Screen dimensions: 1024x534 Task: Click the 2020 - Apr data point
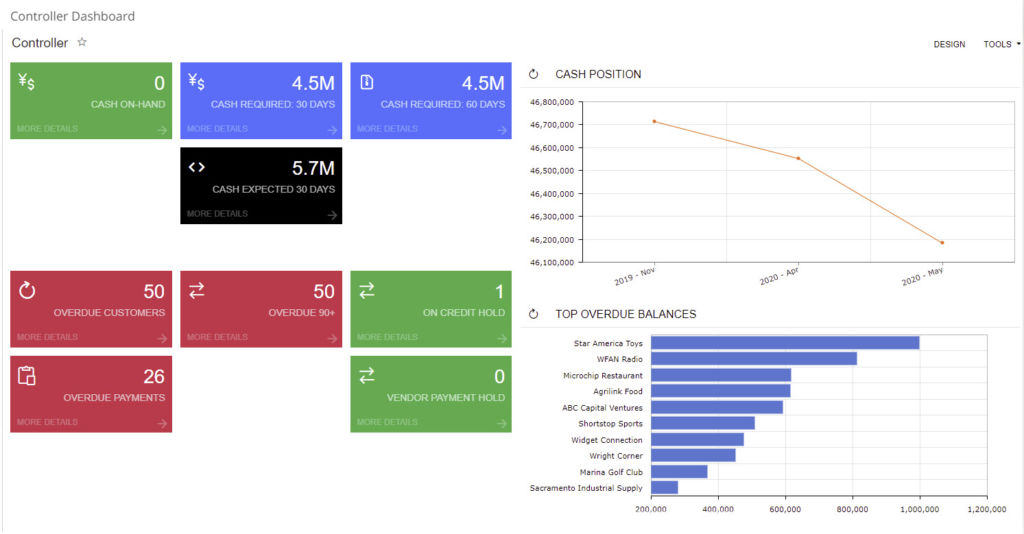coord(798,158)
